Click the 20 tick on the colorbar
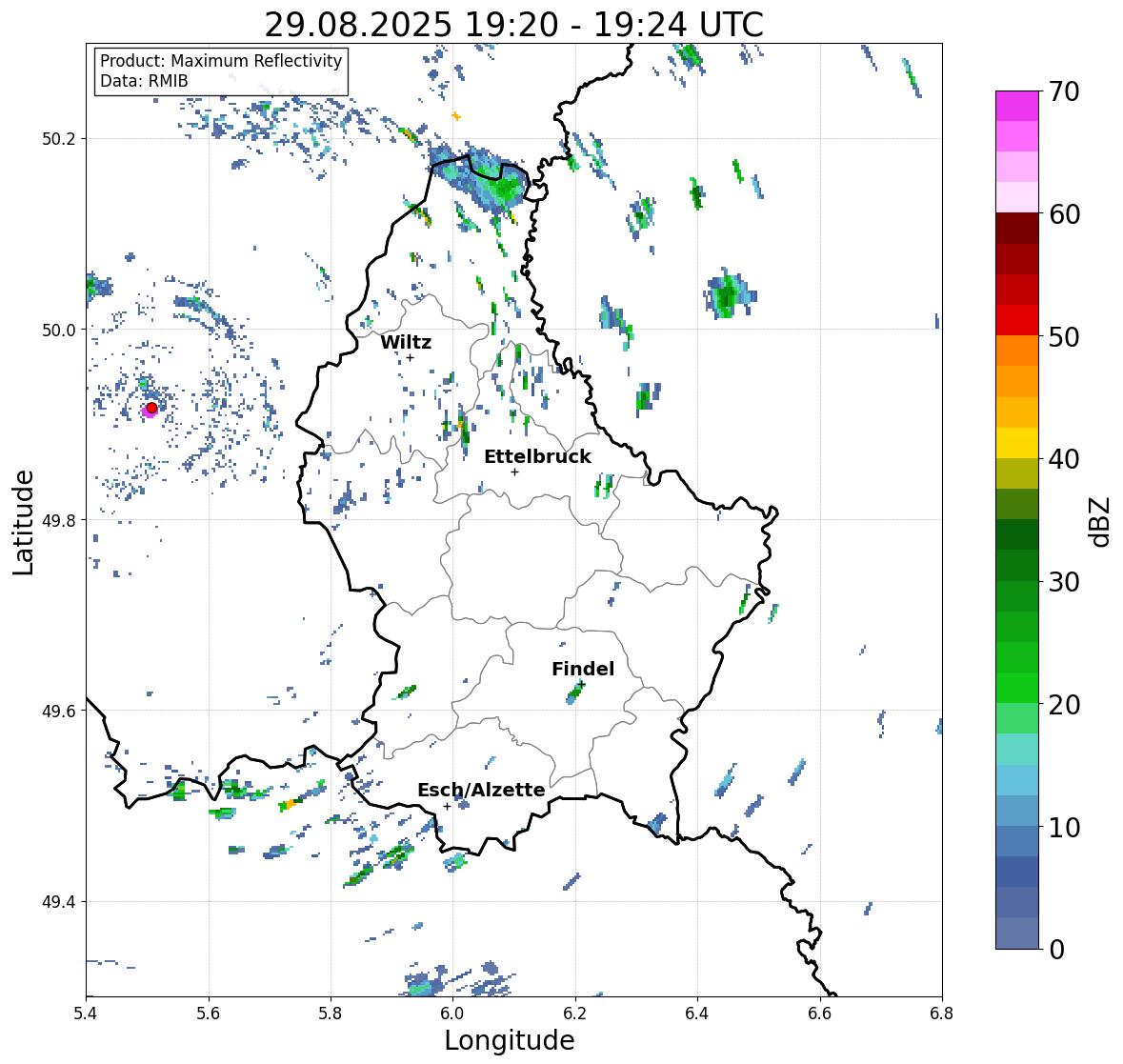Viewport: 1123px width, 1064px height. 1064,705
